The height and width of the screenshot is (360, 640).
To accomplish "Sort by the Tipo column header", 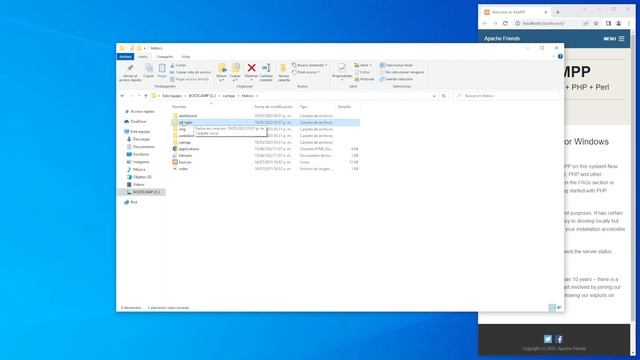I will point(303,107).
